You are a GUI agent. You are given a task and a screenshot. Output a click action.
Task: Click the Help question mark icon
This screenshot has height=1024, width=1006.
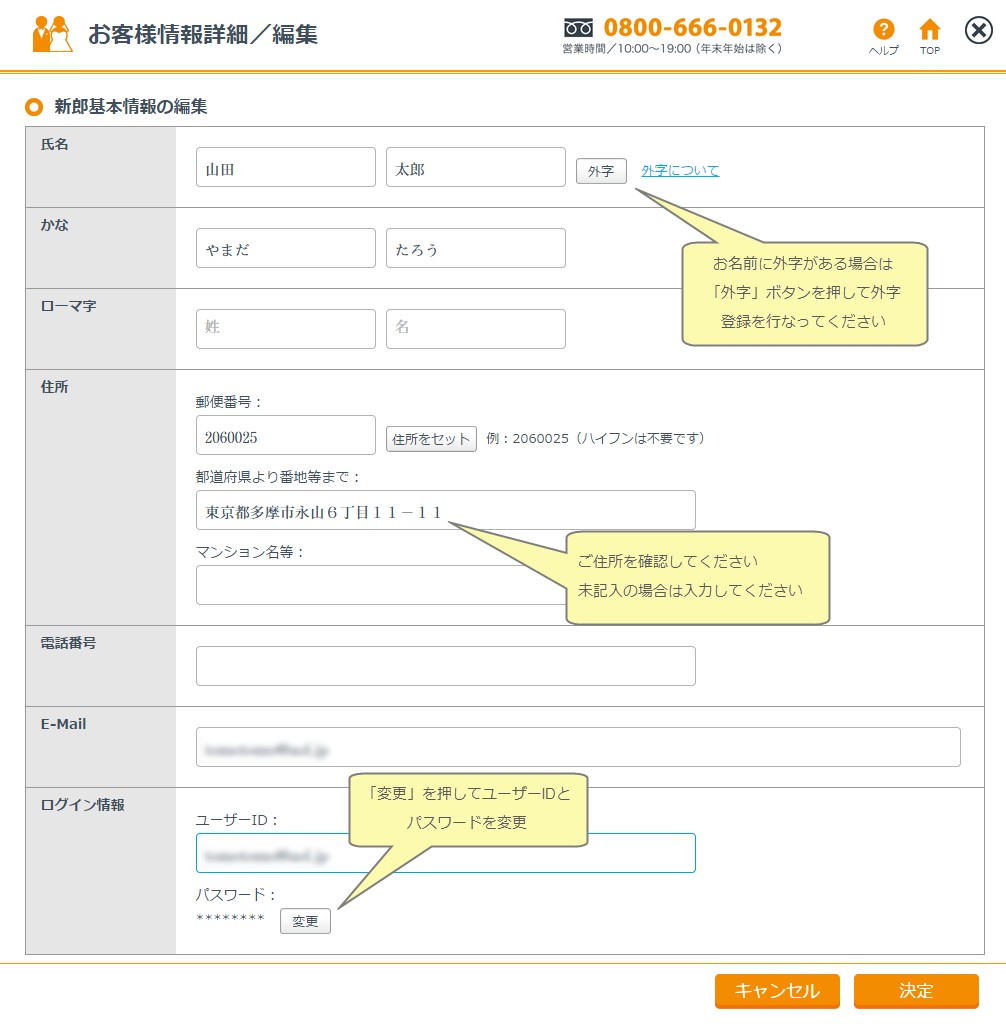pos(882,30)
